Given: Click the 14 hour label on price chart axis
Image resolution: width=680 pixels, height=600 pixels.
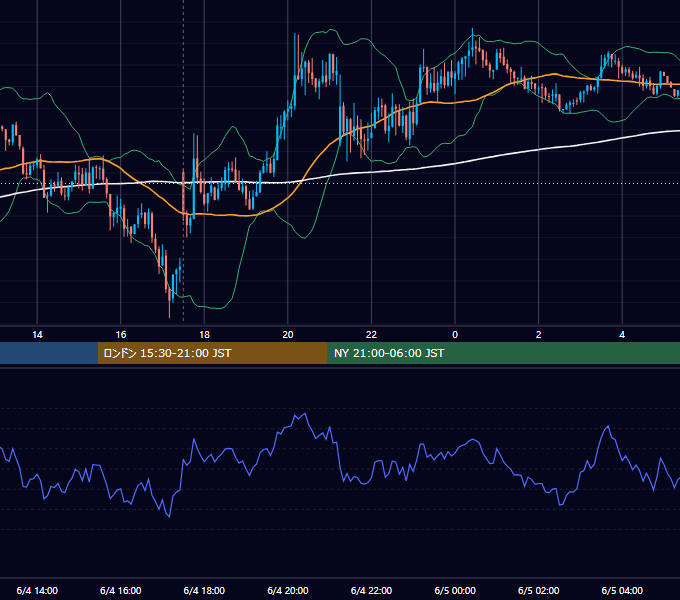Looking at the screenshot, I should tap(37, 335).
